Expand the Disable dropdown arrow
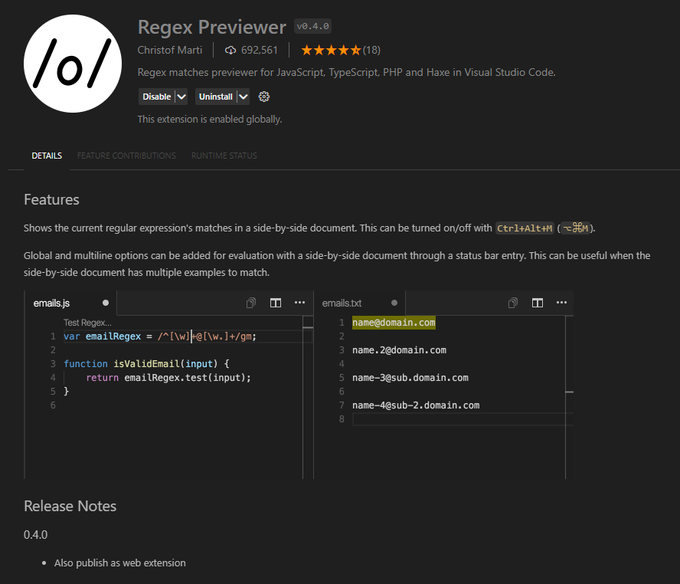Viewport: 680px width, 584px height. pos(181,97)
